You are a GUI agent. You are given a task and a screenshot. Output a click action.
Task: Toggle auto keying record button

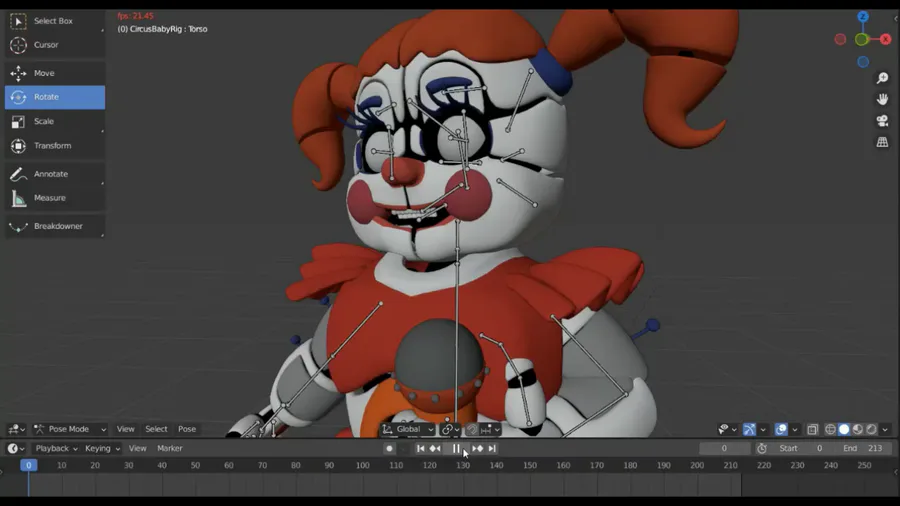point(389,449)
